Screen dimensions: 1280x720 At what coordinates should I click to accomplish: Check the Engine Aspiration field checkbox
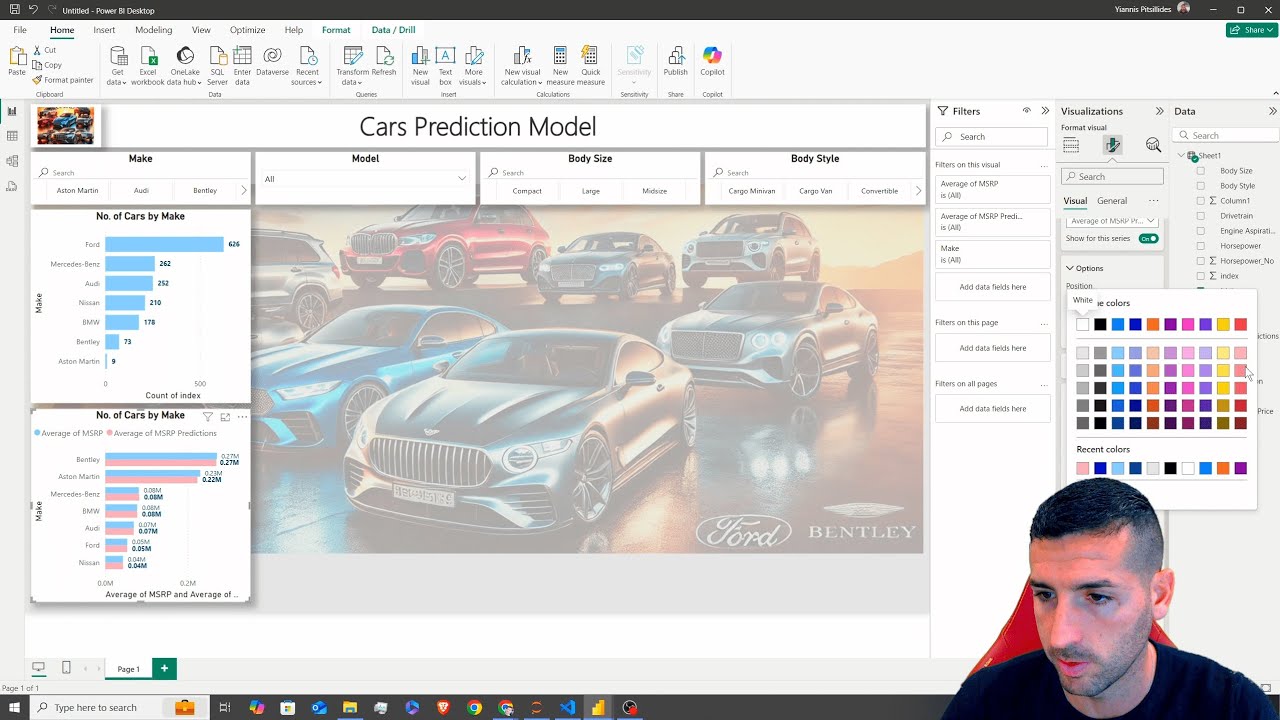pos(1201,230)
